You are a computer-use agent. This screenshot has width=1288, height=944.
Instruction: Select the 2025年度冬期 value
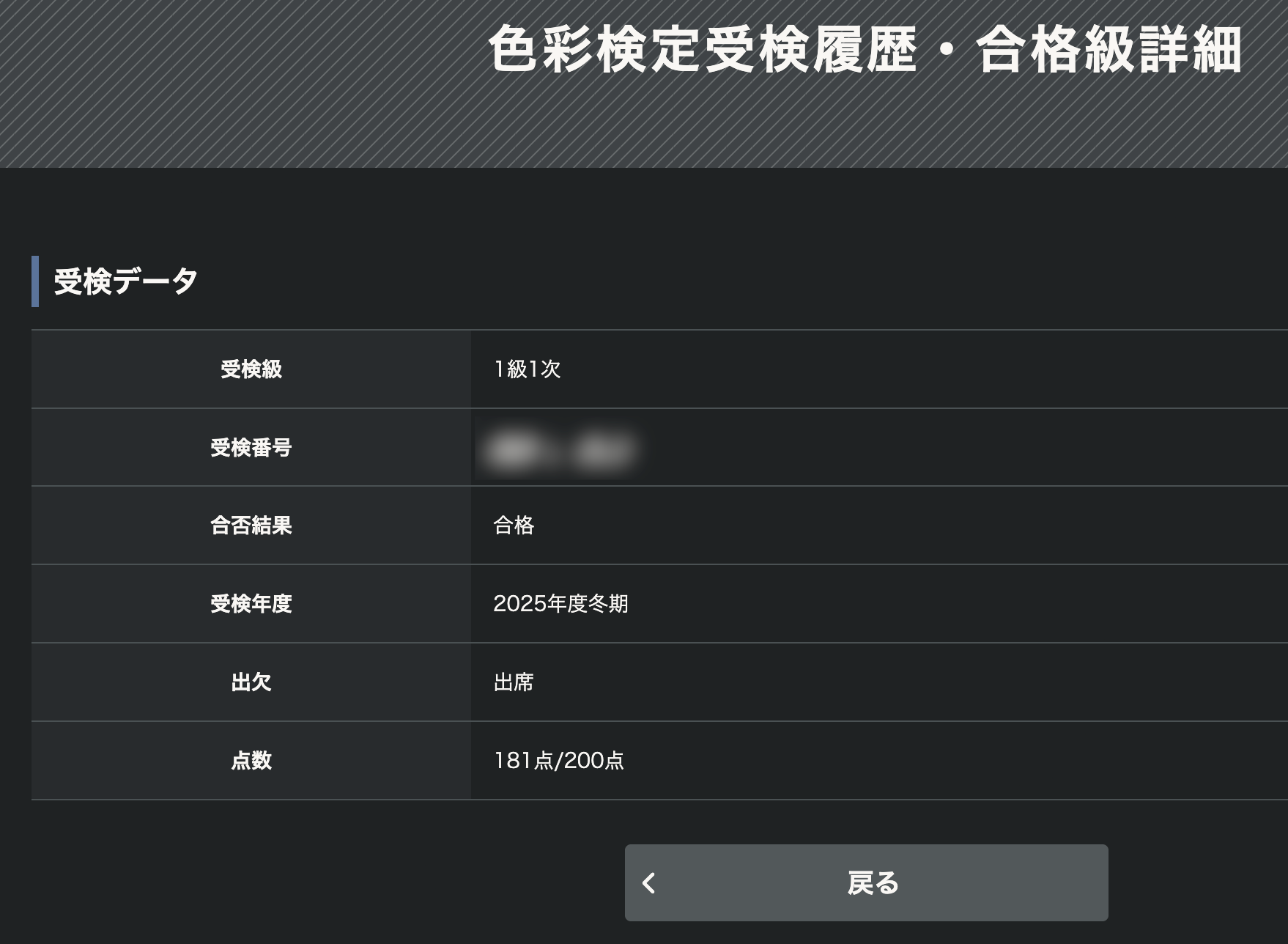tap(561, 604)
